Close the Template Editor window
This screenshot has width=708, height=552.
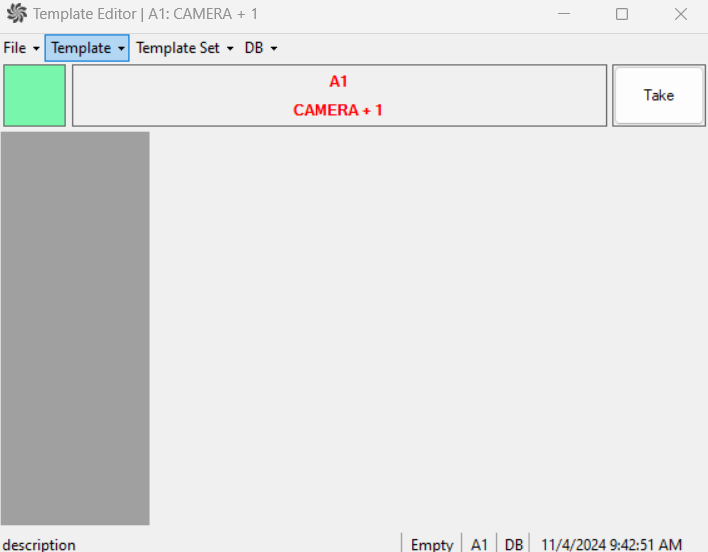click(680, 14)
